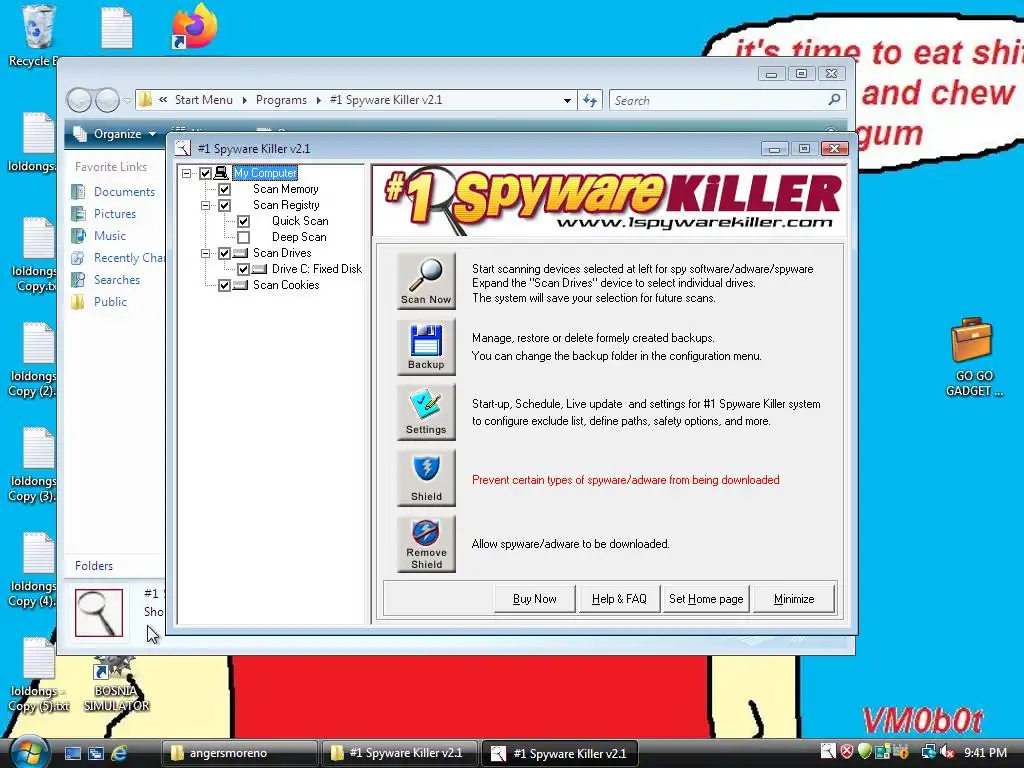Click Set Home page button
1024x768 pixels.
pyautogui.click(x=706, y=599)
